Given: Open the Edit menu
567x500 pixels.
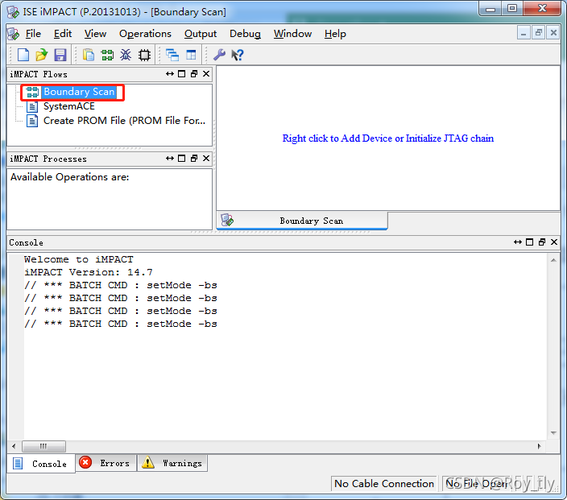Looking at the screenshot, I should click(x=63, y=34).
